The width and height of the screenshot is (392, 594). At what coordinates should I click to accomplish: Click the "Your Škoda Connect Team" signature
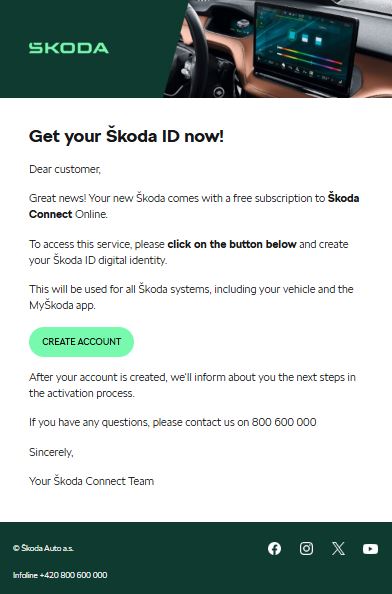[92, 481]
